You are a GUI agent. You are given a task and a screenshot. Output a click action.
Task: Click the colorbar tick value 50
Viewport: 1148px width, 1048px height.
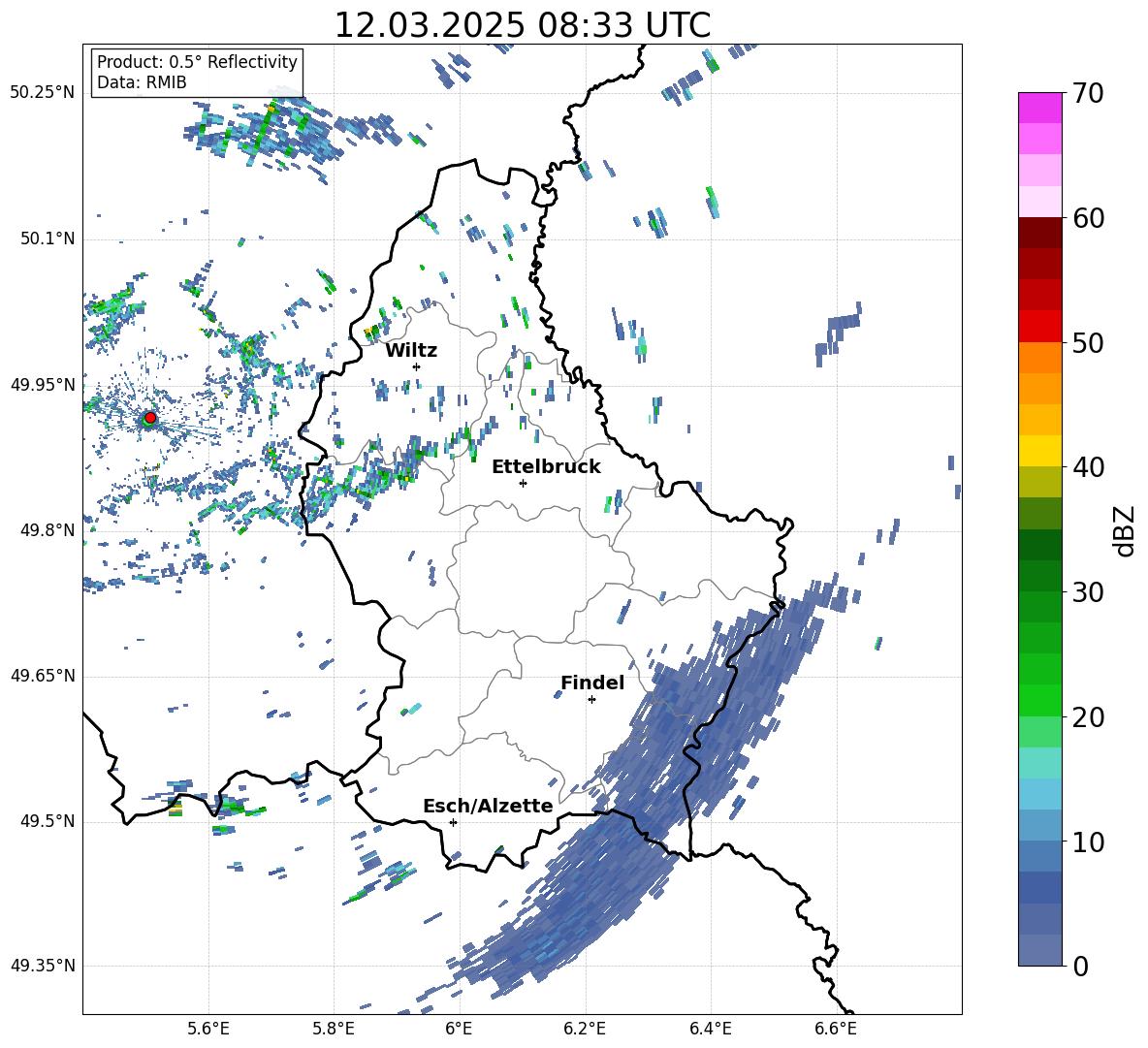point(1088,343)
